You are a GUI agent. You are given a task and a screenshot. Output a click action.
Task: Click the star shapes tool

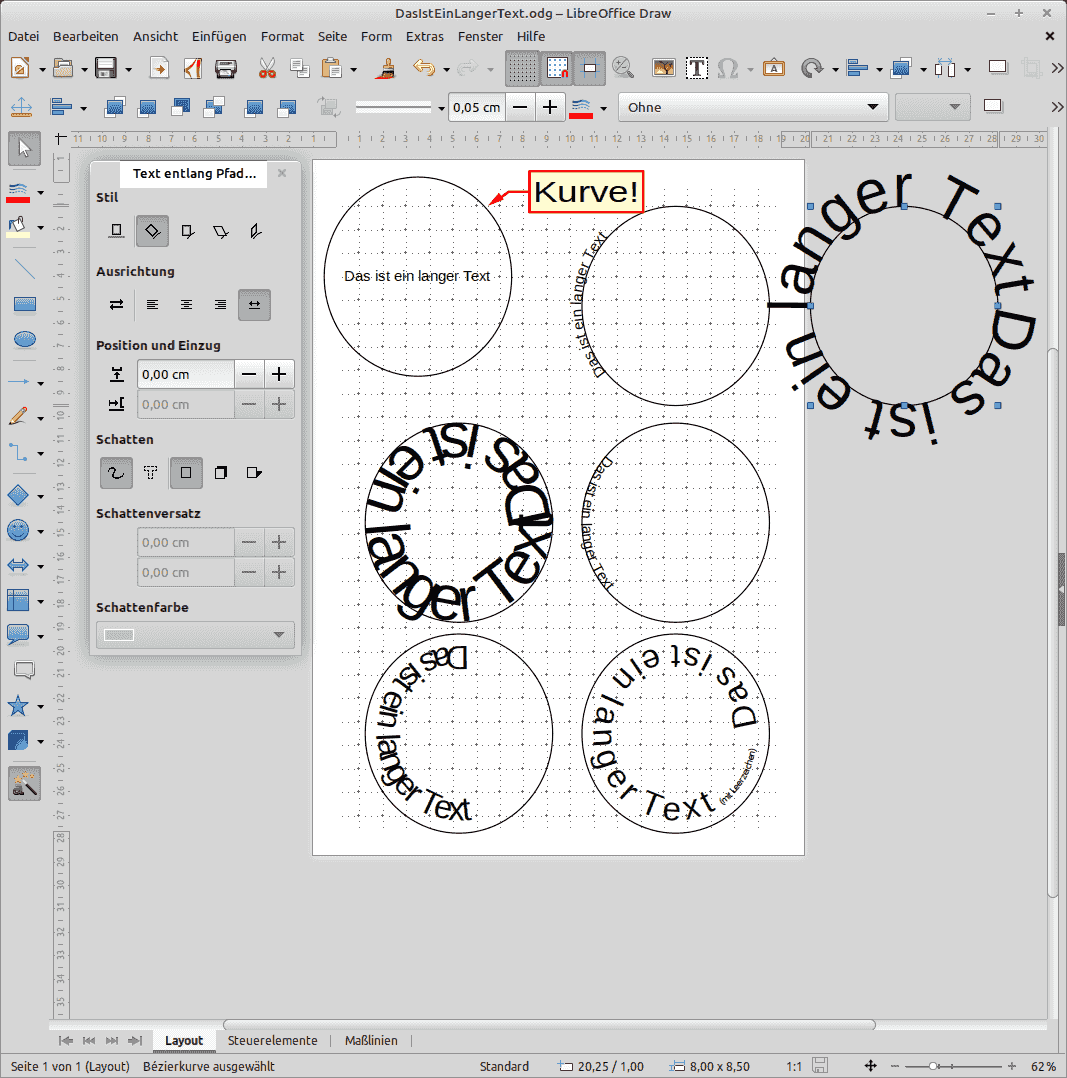coord(18,706)
